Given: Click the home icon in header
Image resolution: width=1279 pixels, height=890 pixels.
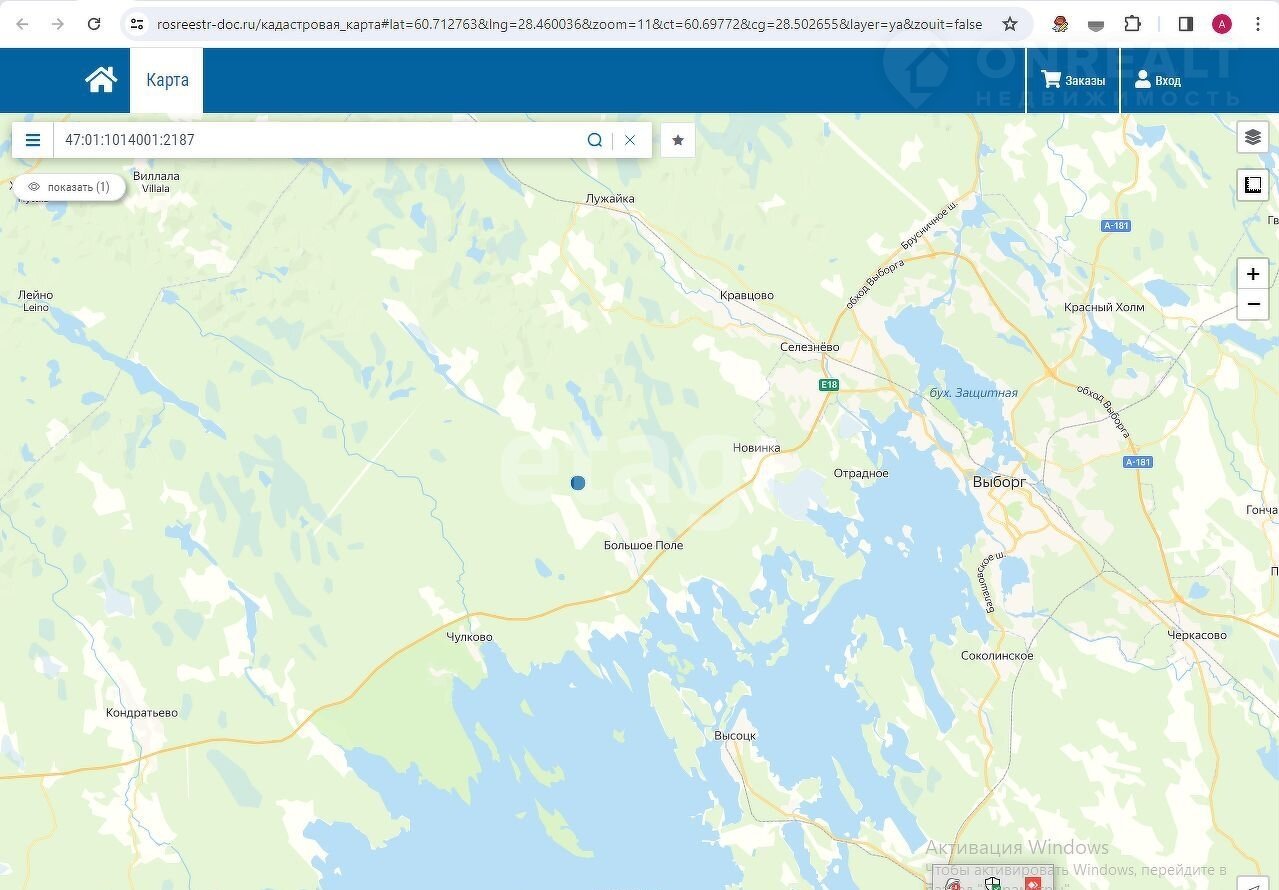Looking at the screenshot, I should 101,80.
